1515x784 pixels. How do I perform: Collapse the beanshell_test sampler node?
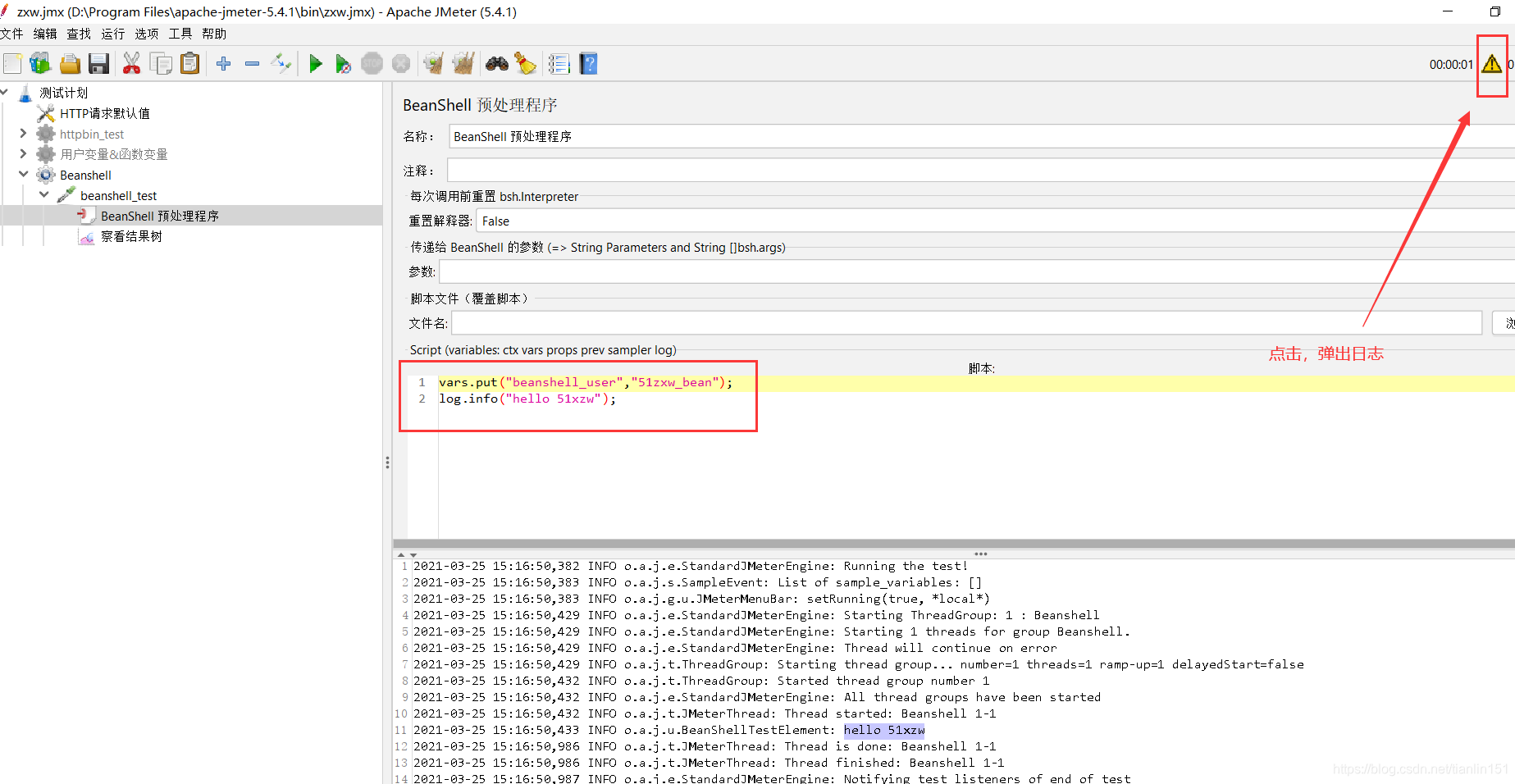(44, 194)
